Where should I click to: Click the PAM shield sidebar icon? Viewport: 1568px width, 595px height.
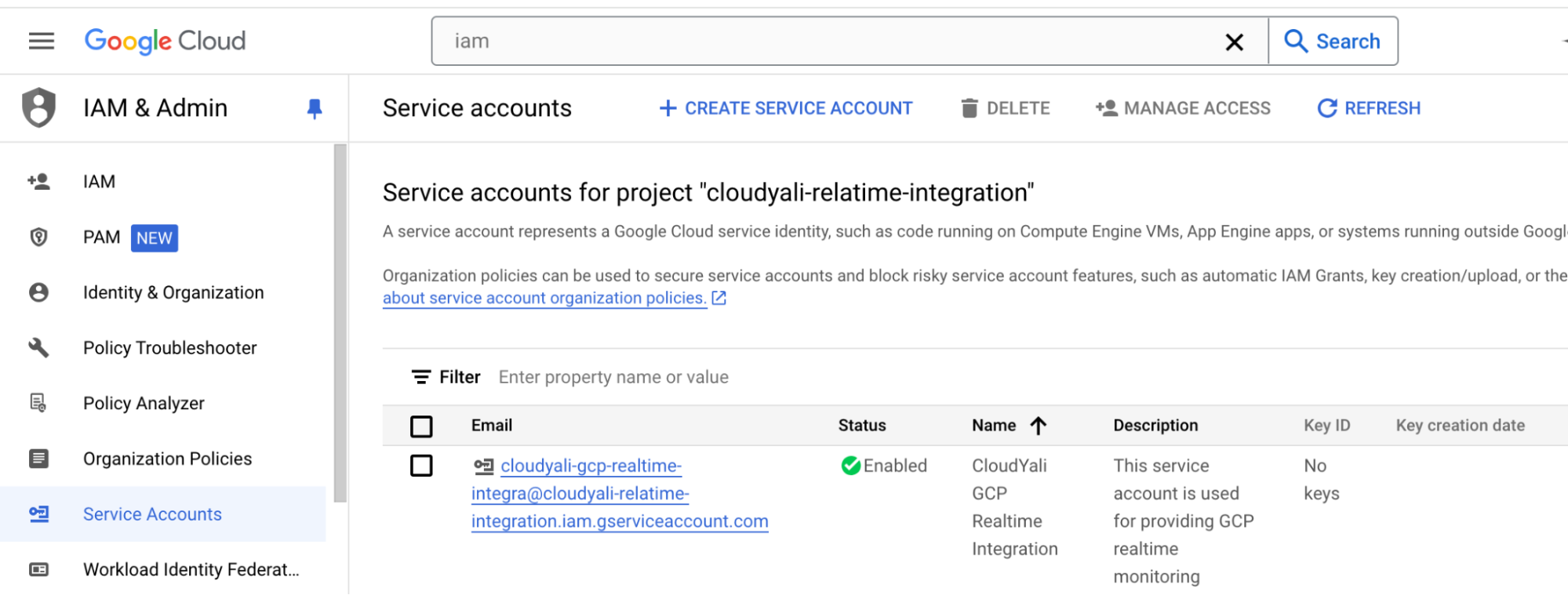(38, 237)
